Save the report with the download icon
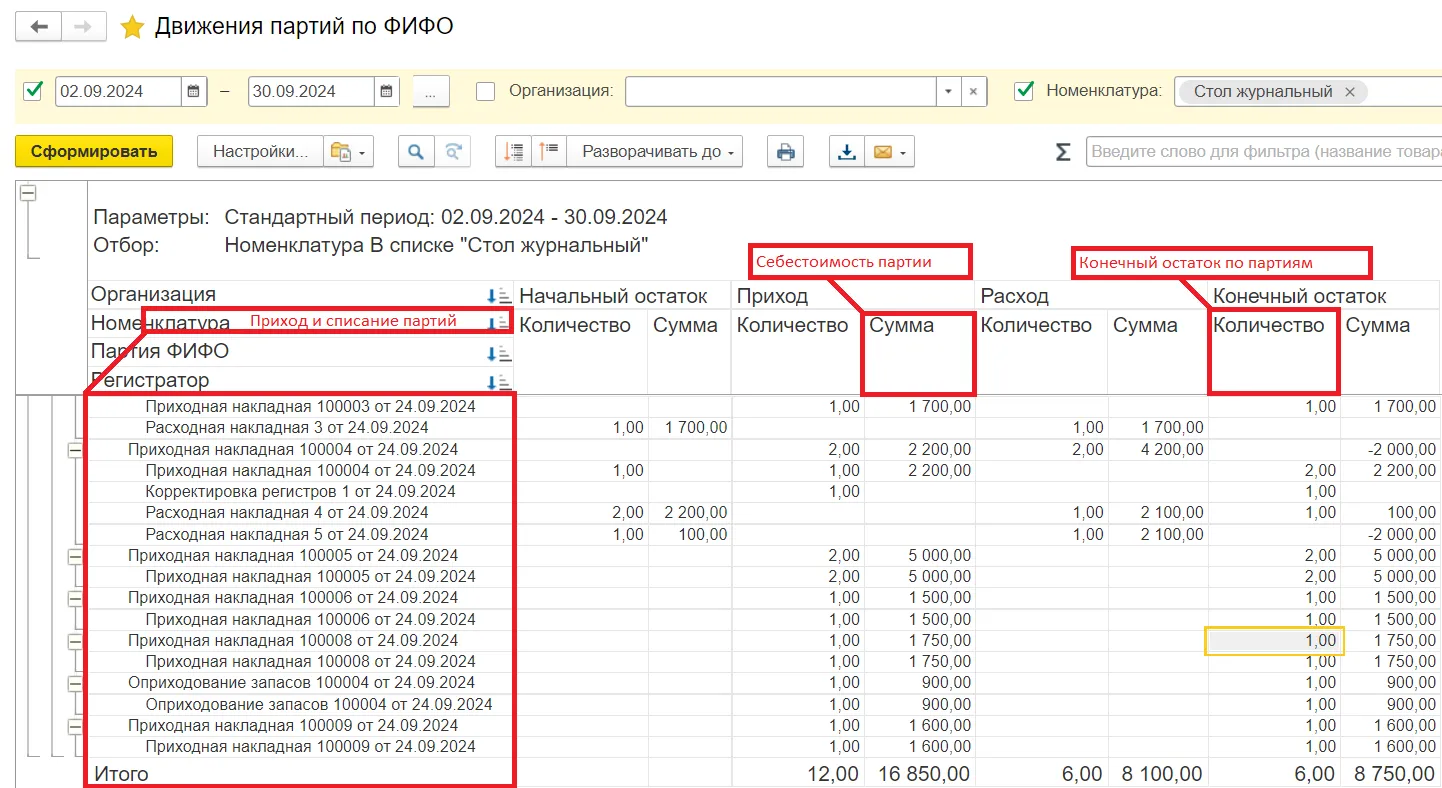The width and height of the screenshot is (1442, 788). [847, 152]
